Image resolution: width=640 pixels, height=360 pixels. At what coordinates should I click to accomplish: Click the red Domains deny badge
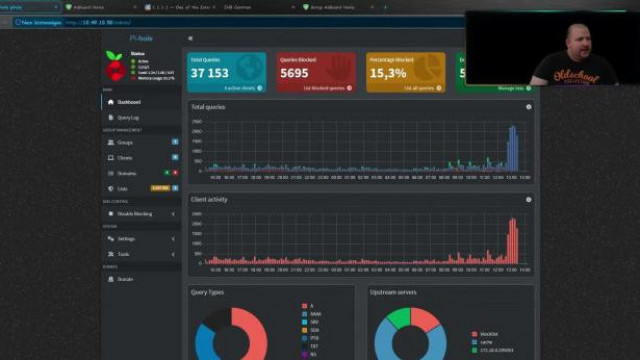tap(176, 173)
